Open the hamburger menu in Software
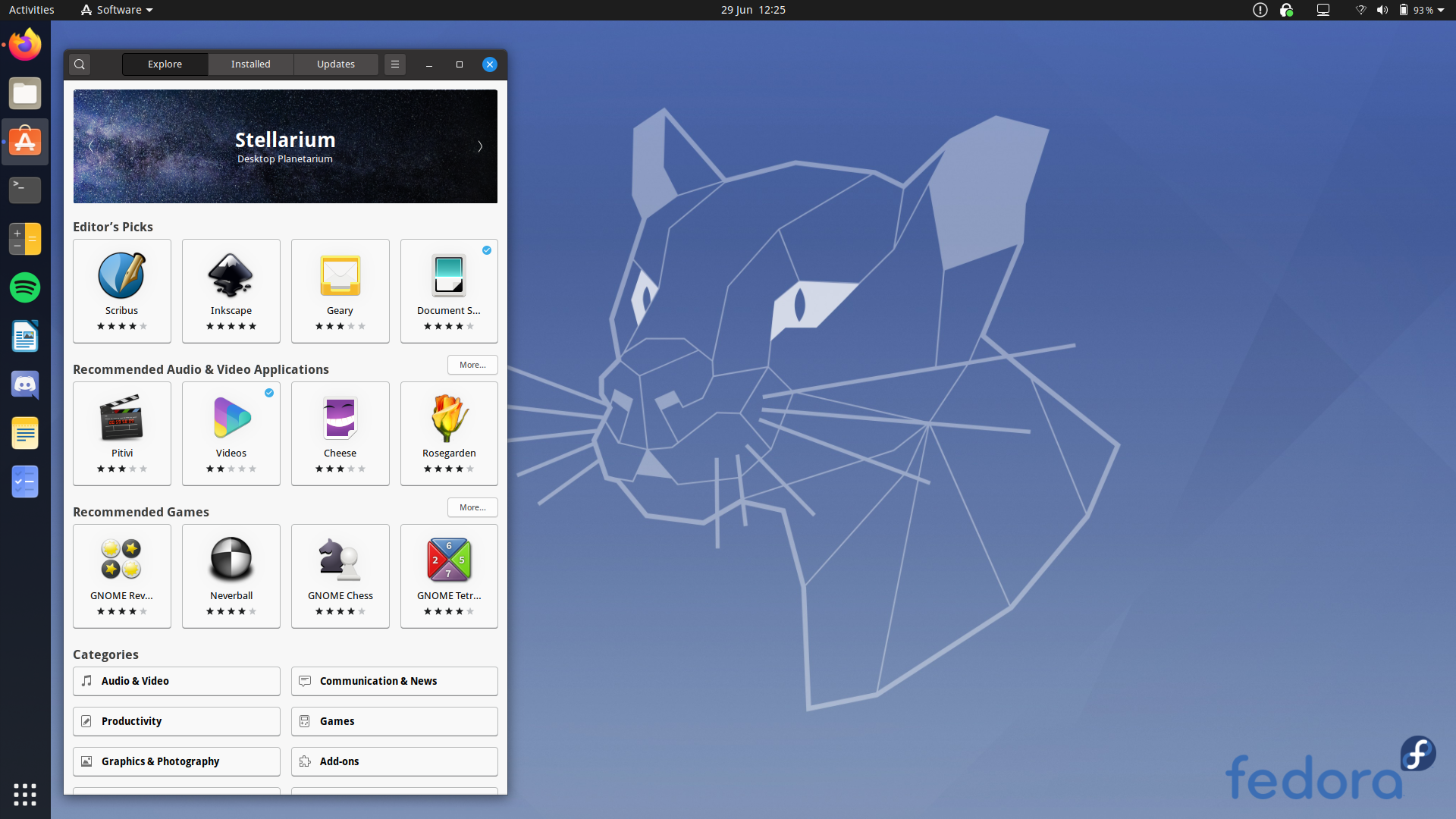The width and height of the screenshot is (1456, 819). pos(394,64)
